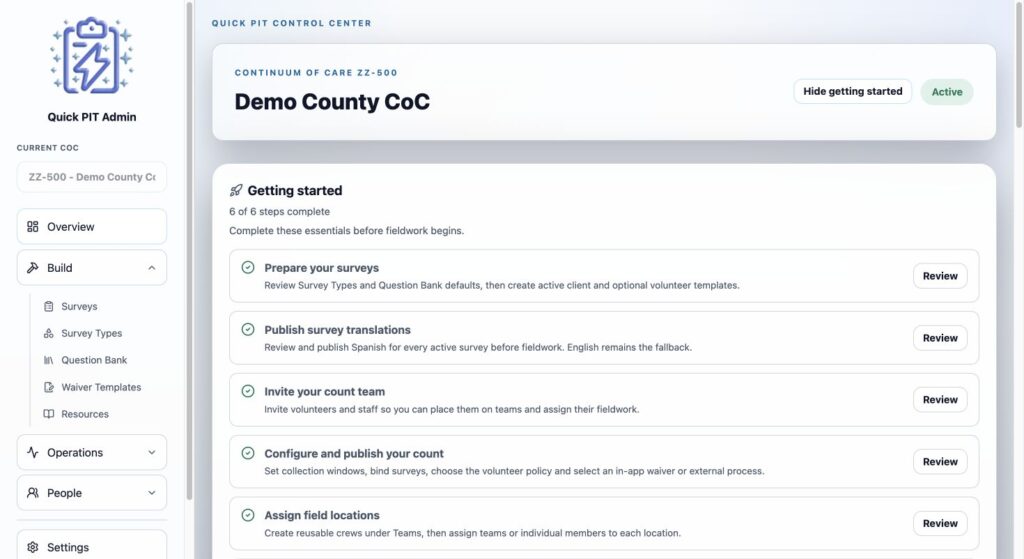Screen dimensions: 1024x559
Task: Click the sidebar vertical scrollbar
Action: [189, 251]
